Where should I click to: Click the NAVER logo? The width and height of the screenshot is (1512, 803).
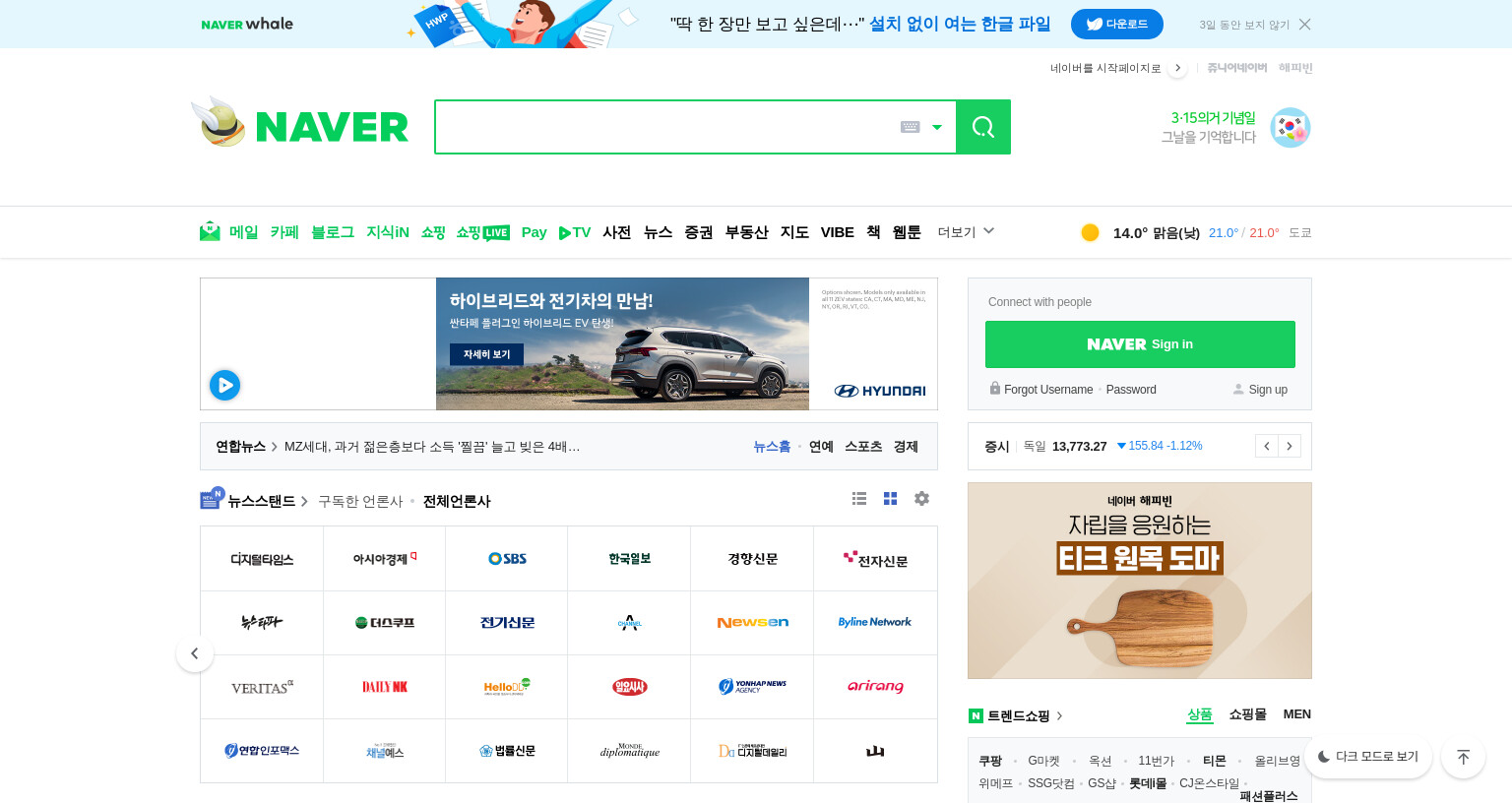(332, 127)
